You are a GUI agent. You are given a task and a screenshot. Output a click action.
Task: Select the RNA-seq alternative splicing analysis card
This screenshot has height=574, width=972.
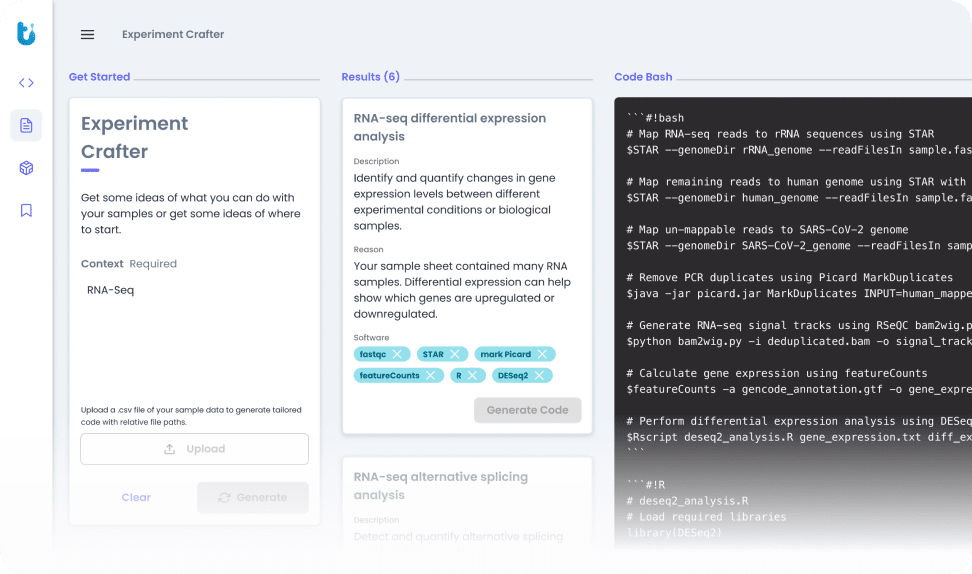467,500
